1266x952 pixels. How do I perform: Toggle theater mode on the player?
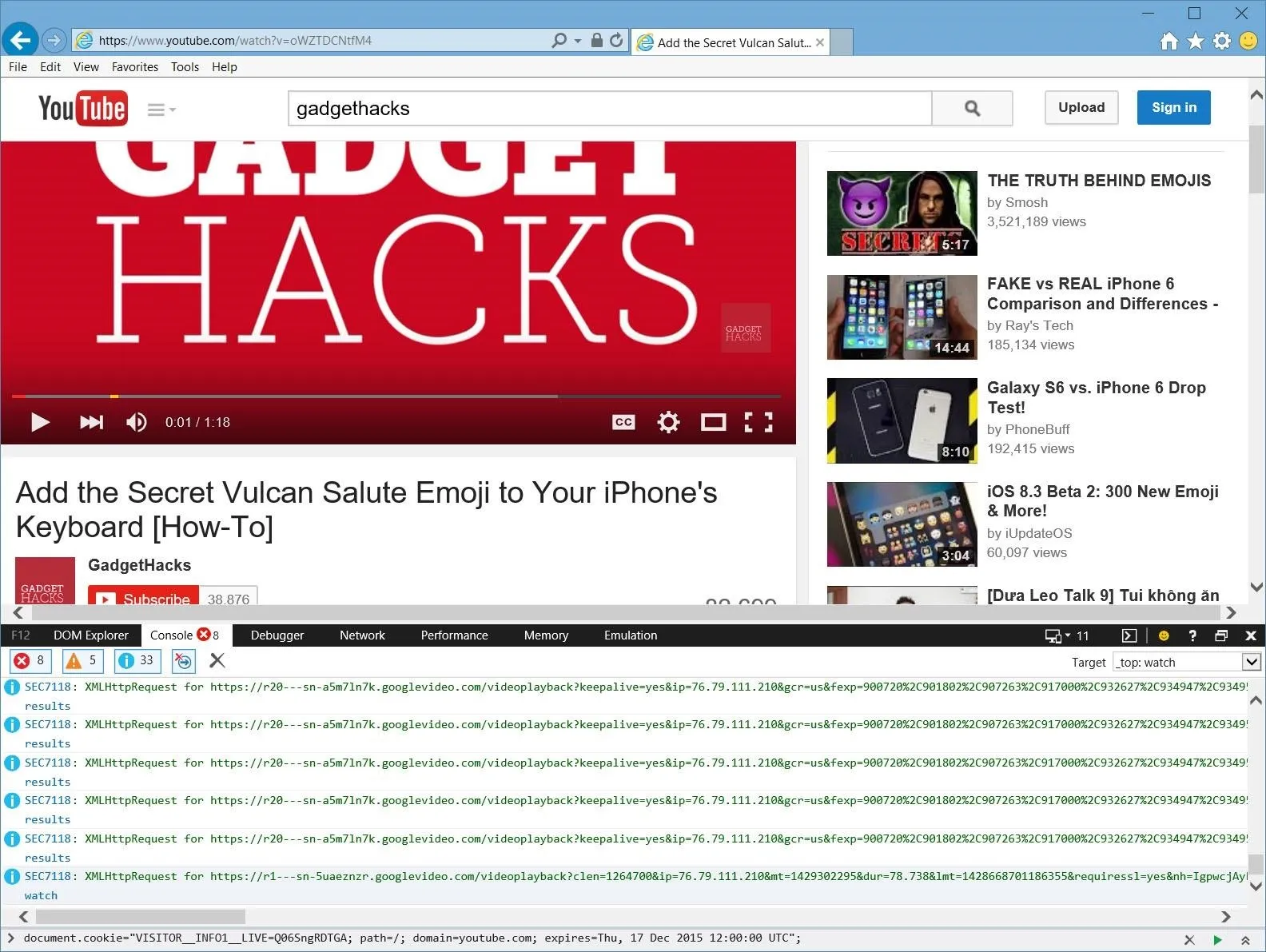click(713, 422)
